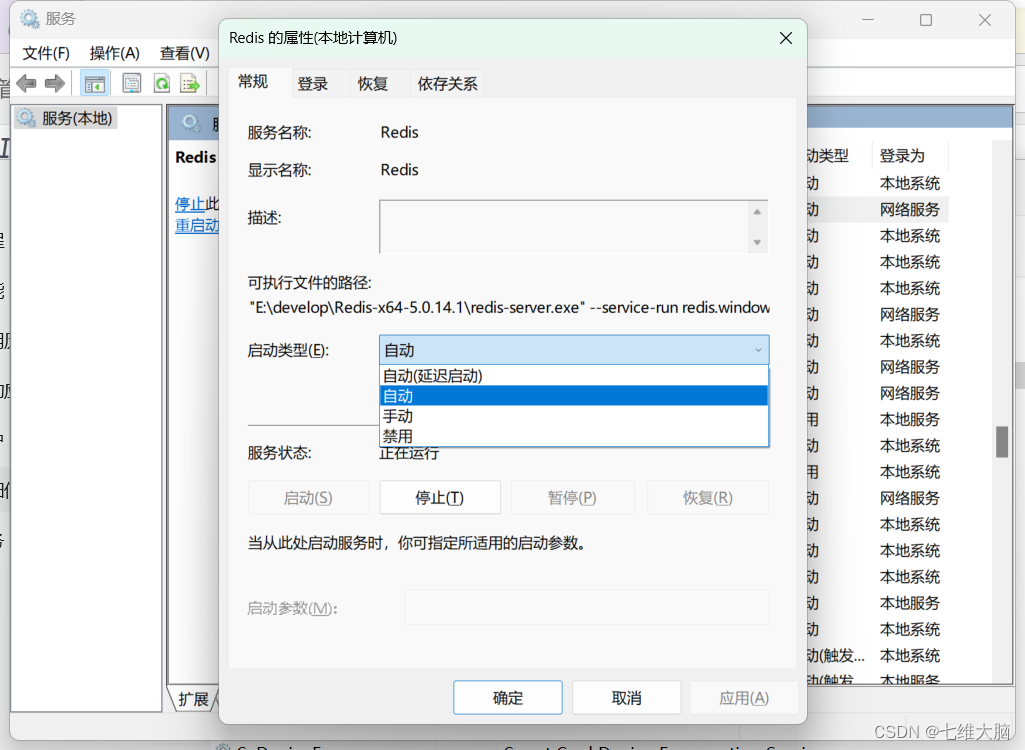Open the 扩展 tab at the bottom
The height and width of the screenshot is (750, 1025).
click(x=193, y=699)
